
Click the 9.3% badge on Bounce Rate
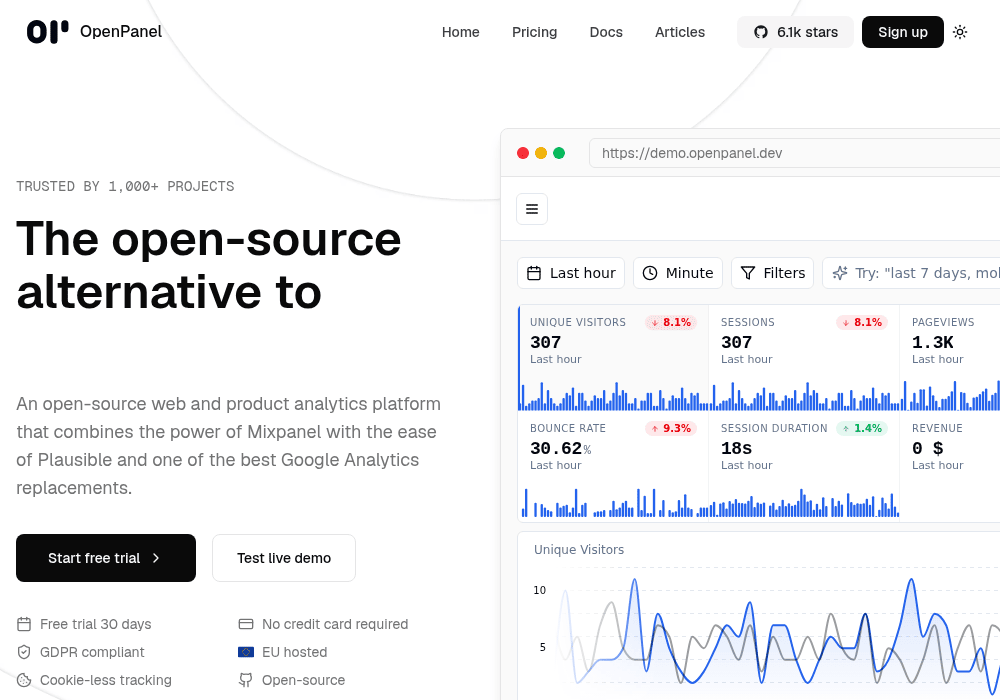pos(671,428)
